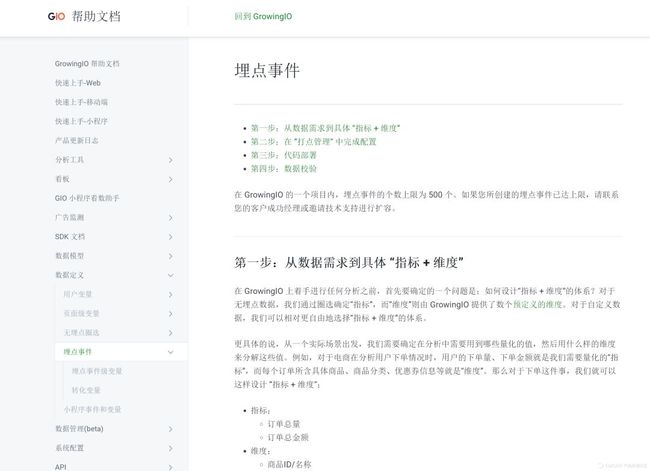
Task: Select 无埋点圈选 sub-item
Action: 81,333
